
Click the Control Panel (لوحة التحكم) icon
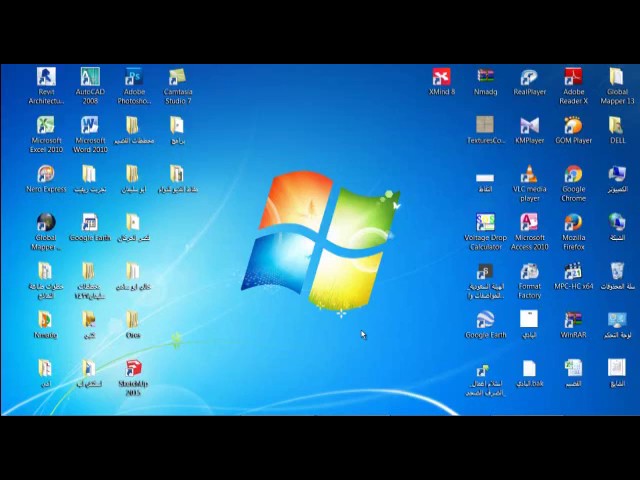pos(617,325)
